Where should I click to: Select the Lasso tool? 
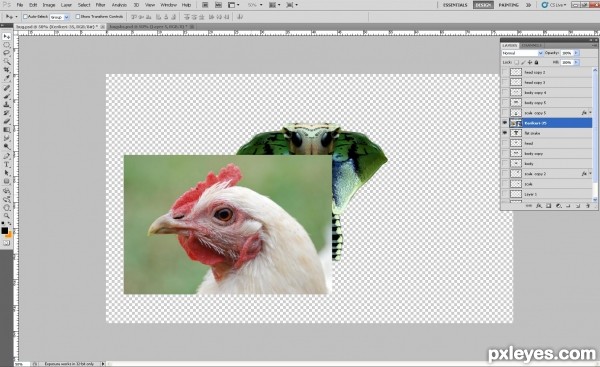click(x=7, y=53)
